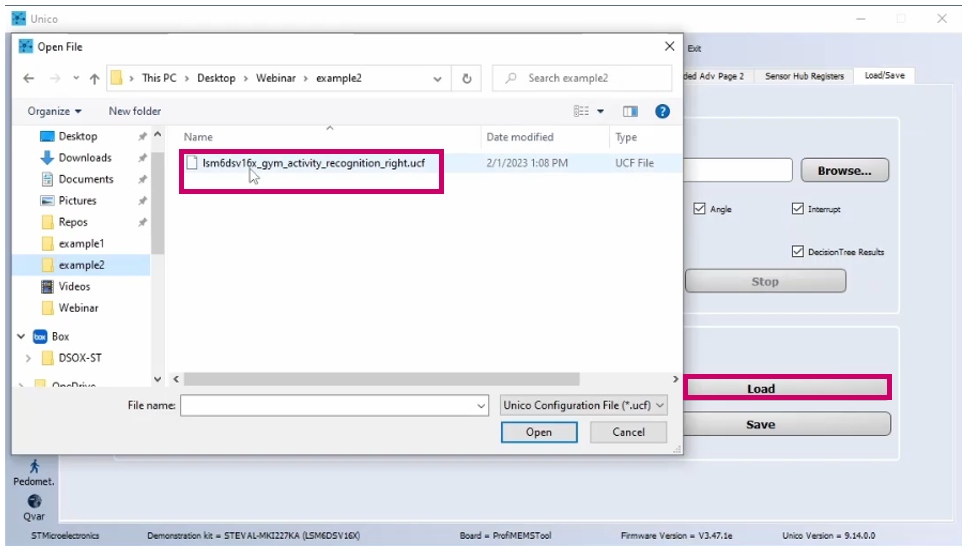The image size is (971, 551).
Task: Toggle the Interrupt checkbox in Unico
Action: point(798,209)
